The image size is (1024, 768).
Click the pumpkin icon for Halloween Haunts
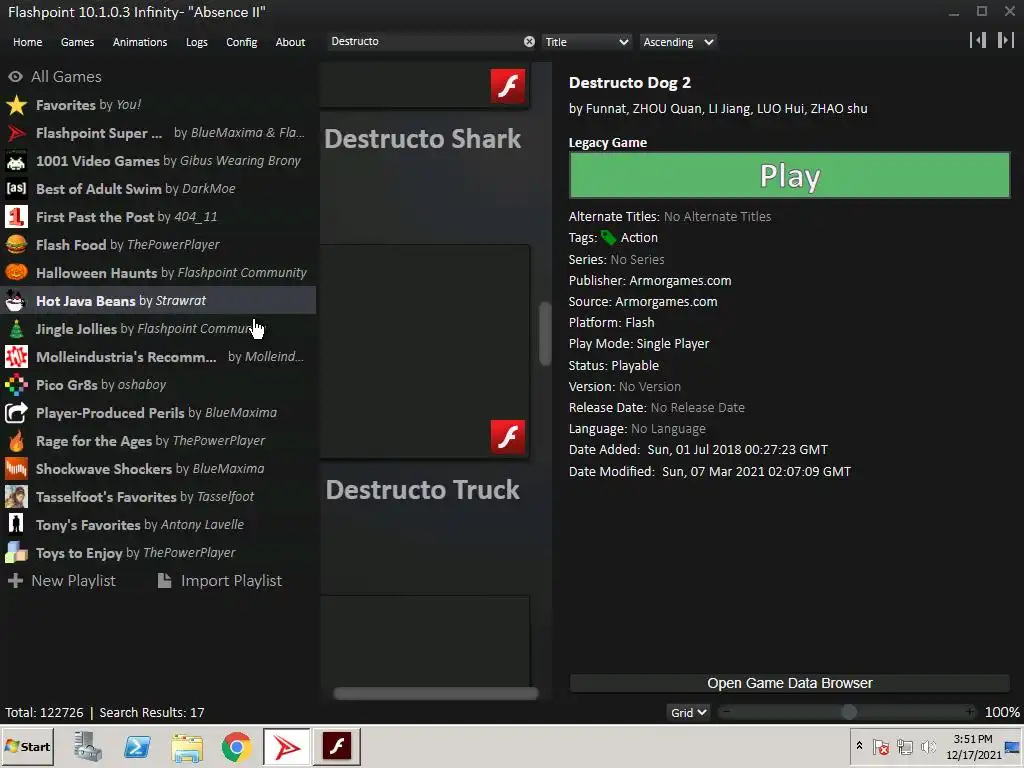(16, 273)
